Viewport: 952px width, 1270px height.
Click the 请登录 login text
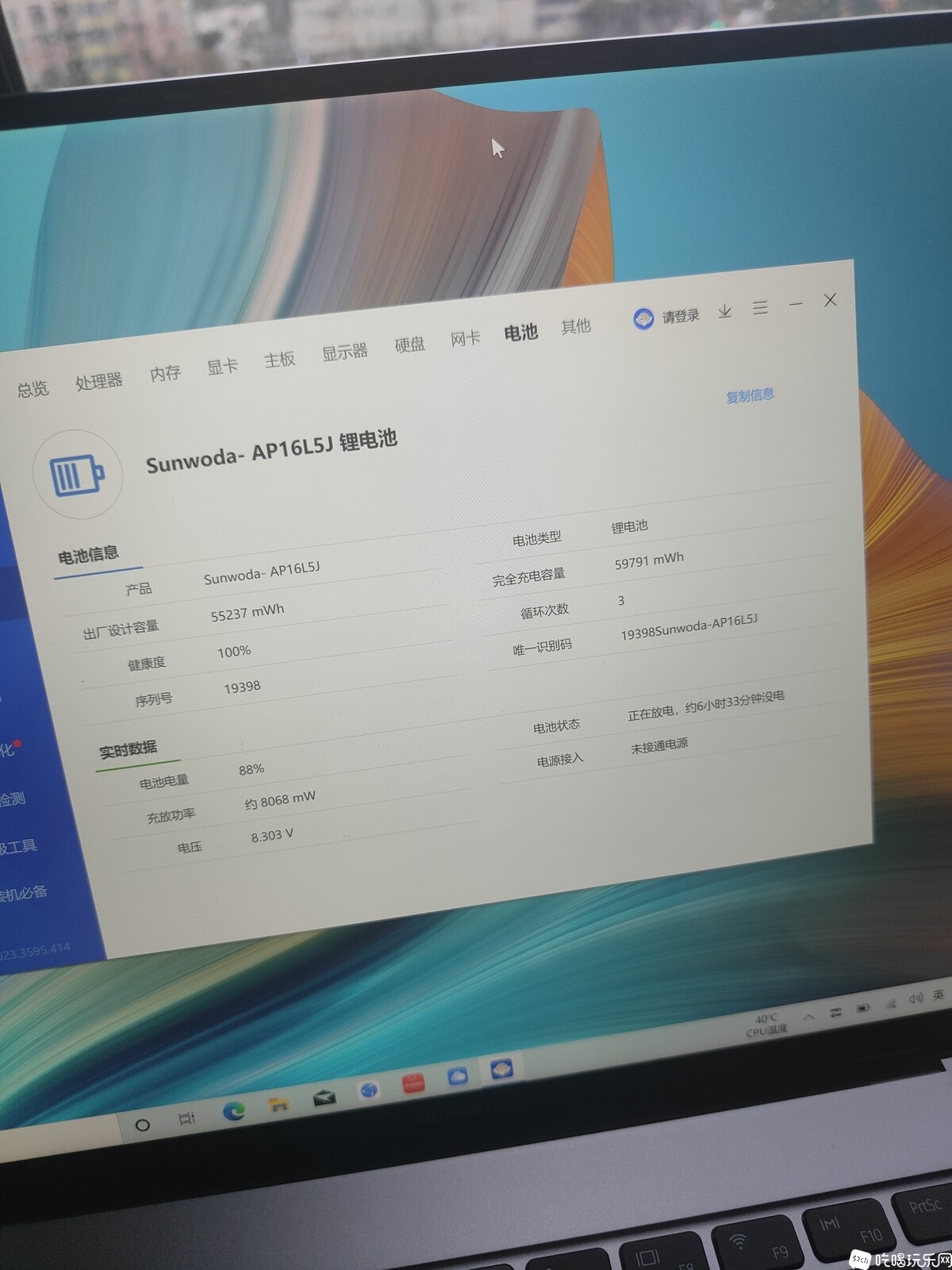(x=681, y=316)
